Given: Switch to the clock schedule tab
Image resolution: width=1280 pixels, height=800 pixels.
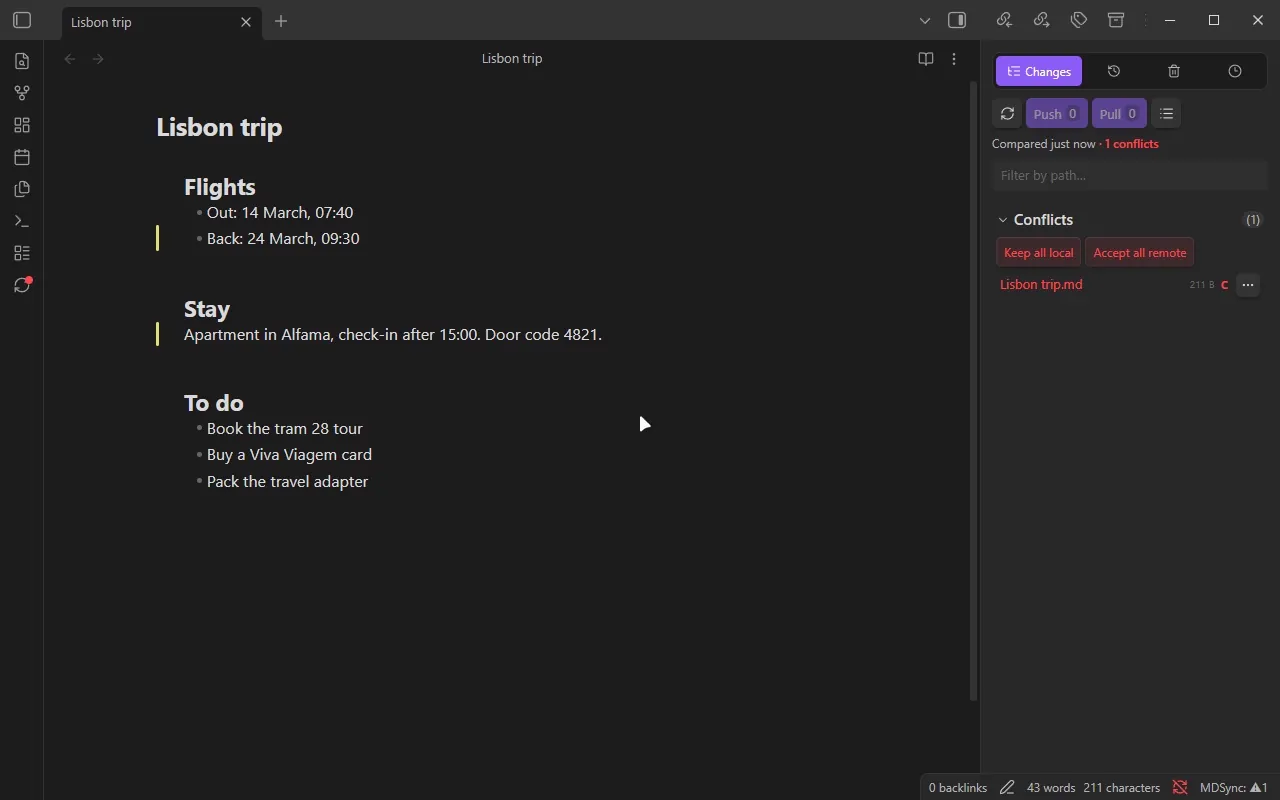Looking at the screenshot, I should (1235, 71).
